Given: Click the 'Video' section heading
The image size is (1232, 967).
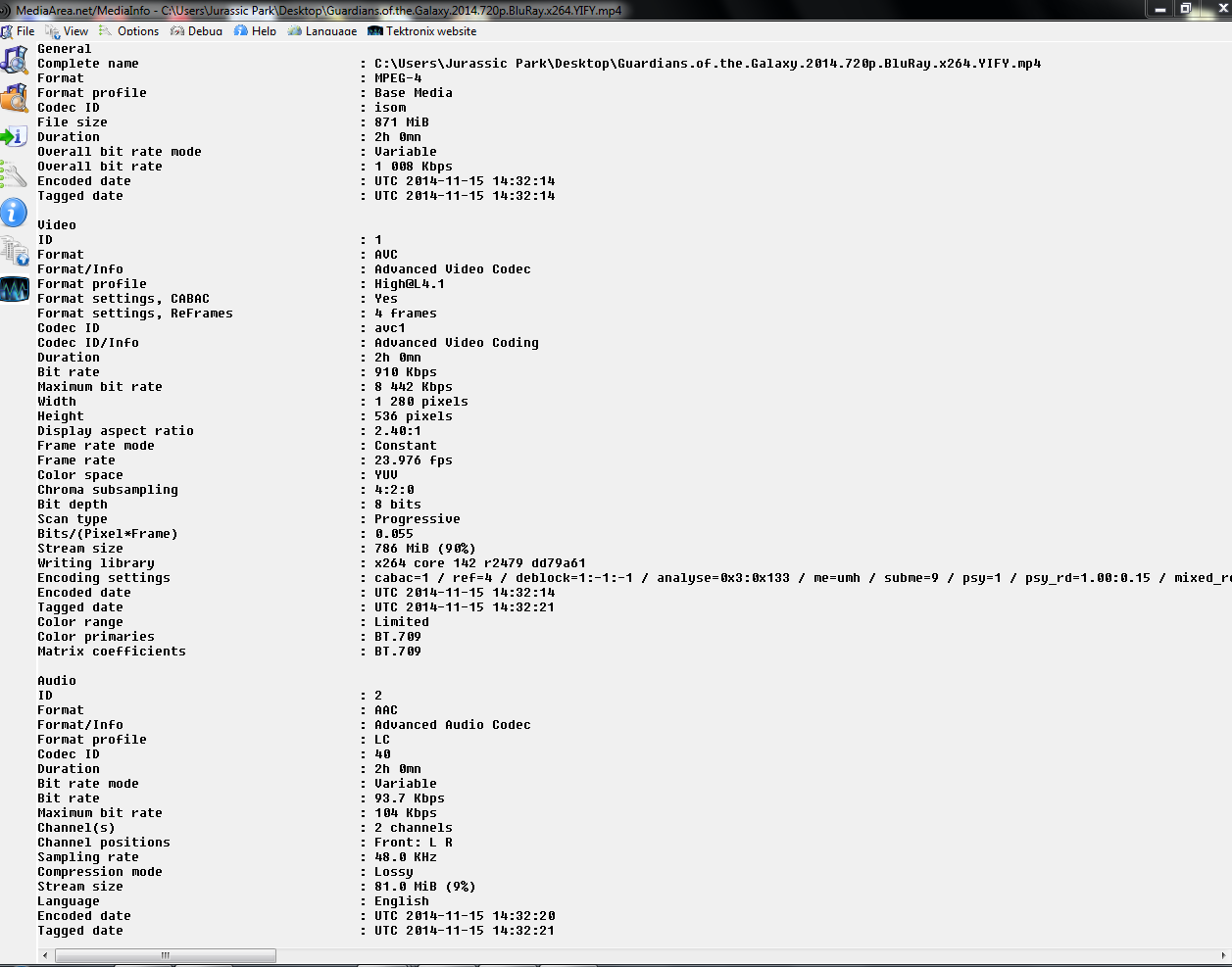Looking at the screenshot, I should coord(57,225).
